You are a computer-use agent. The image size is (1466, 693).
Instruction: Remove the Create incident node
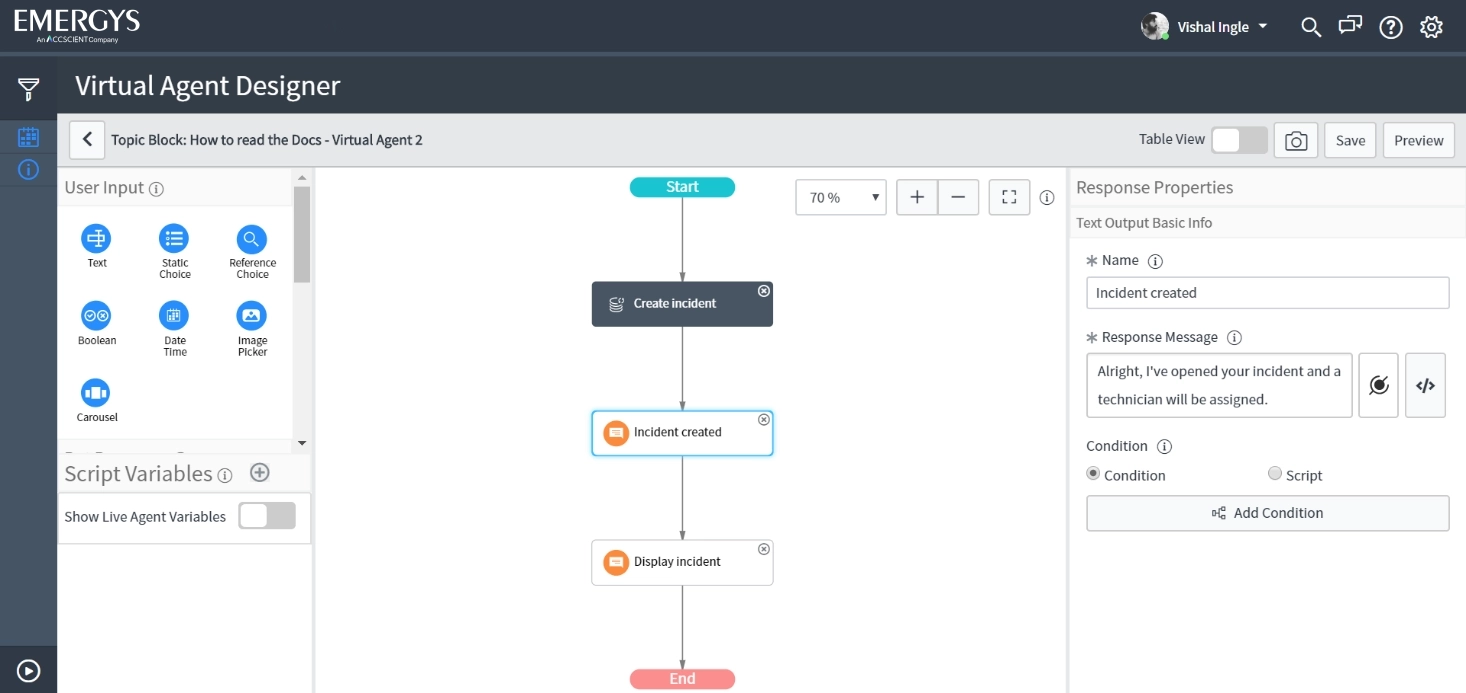click(764, 291)
